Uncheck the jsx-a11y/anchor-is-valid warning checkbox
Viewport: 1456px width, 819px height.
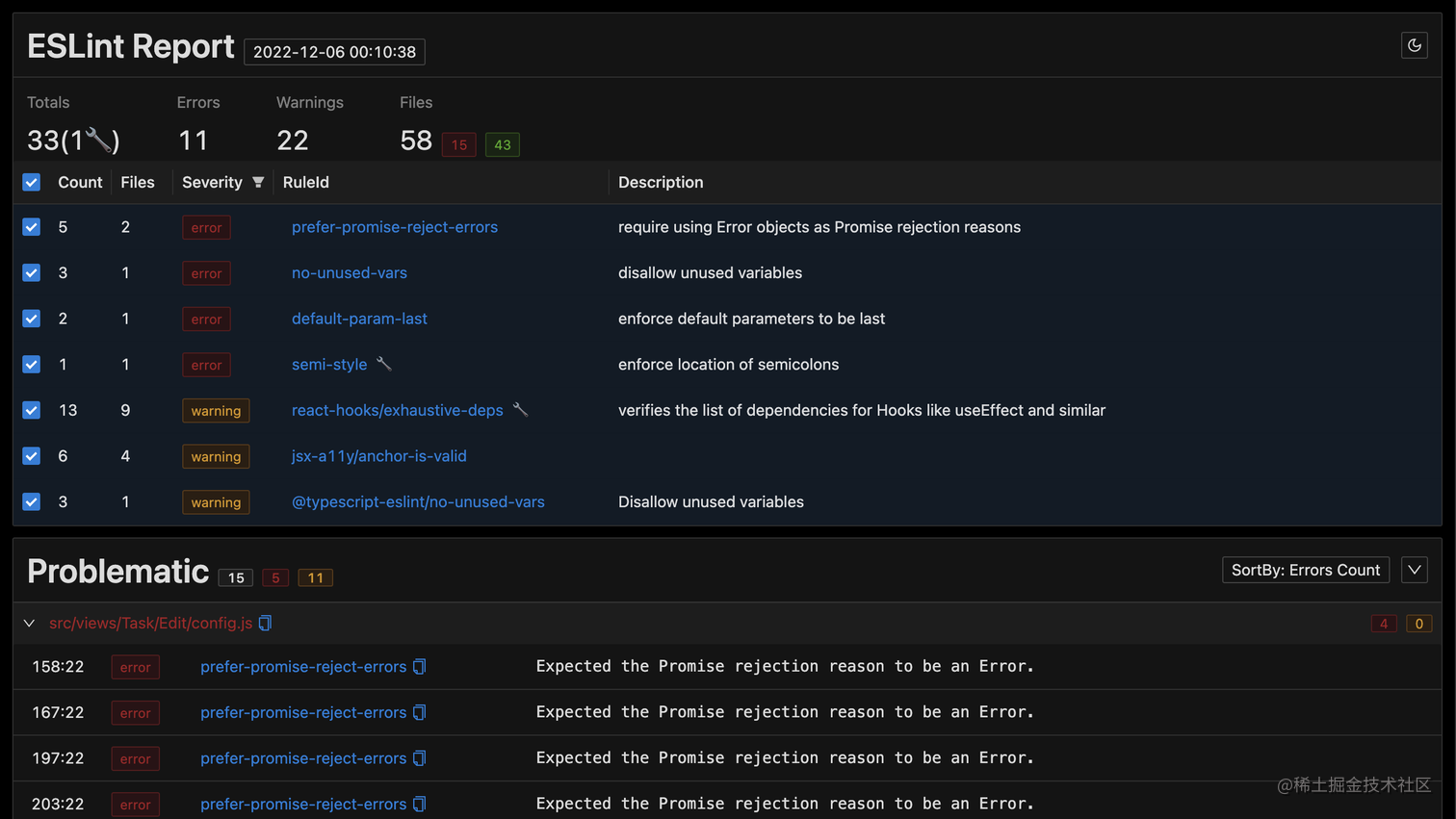(x=31, y=455)
